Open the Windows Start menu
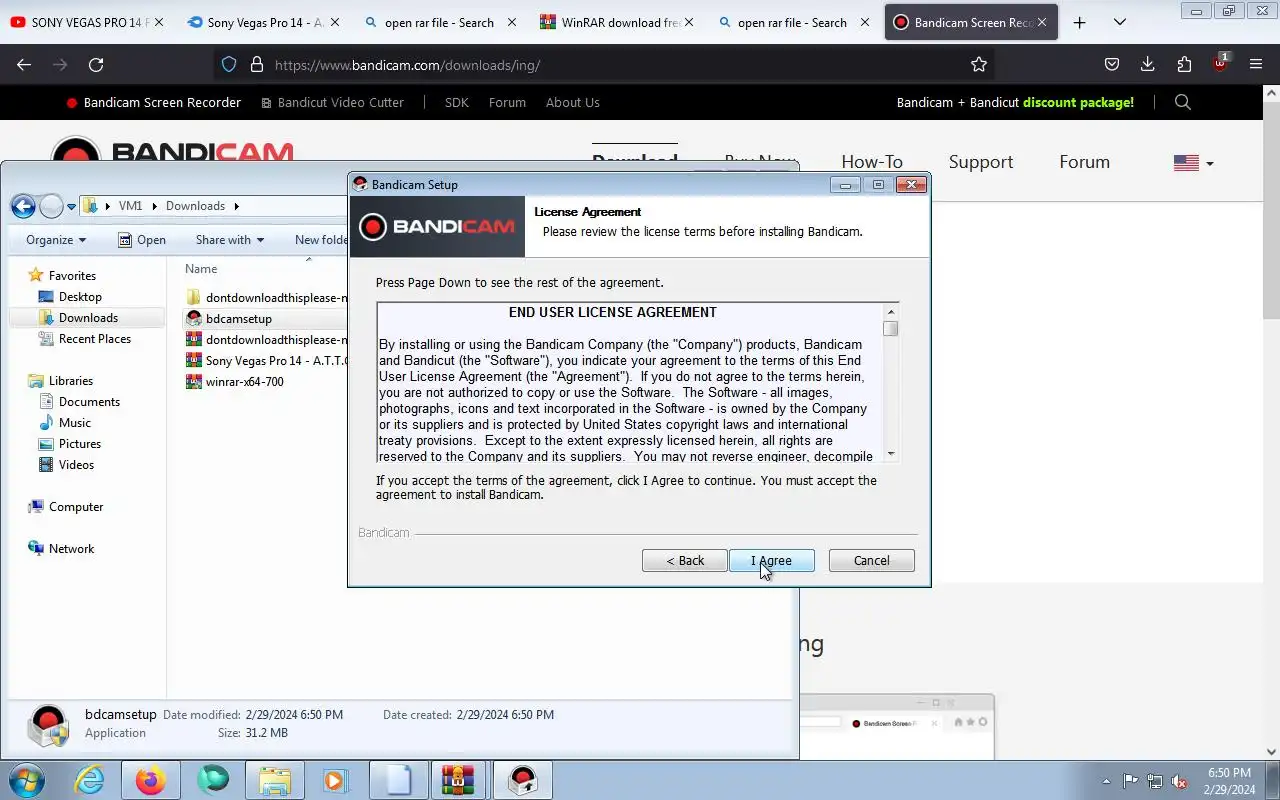 25,780
